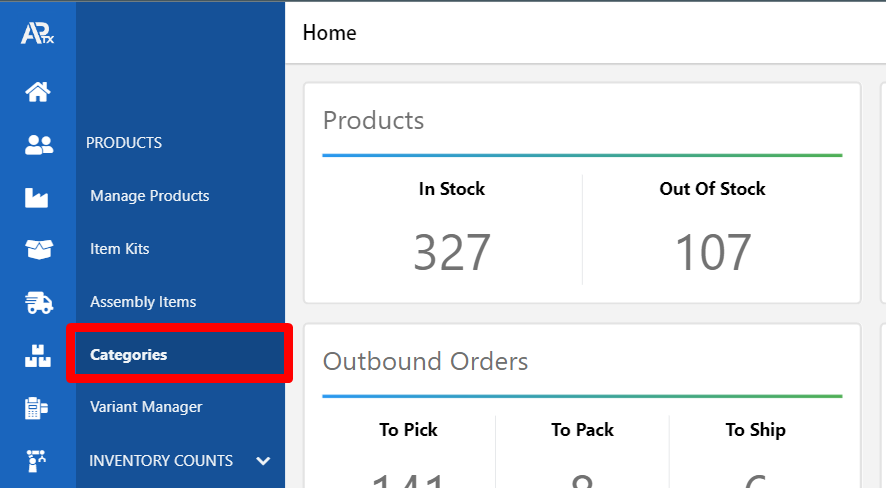
Task: Click the calculator/register icon in sidebar
Action: [x=38, y=408]
